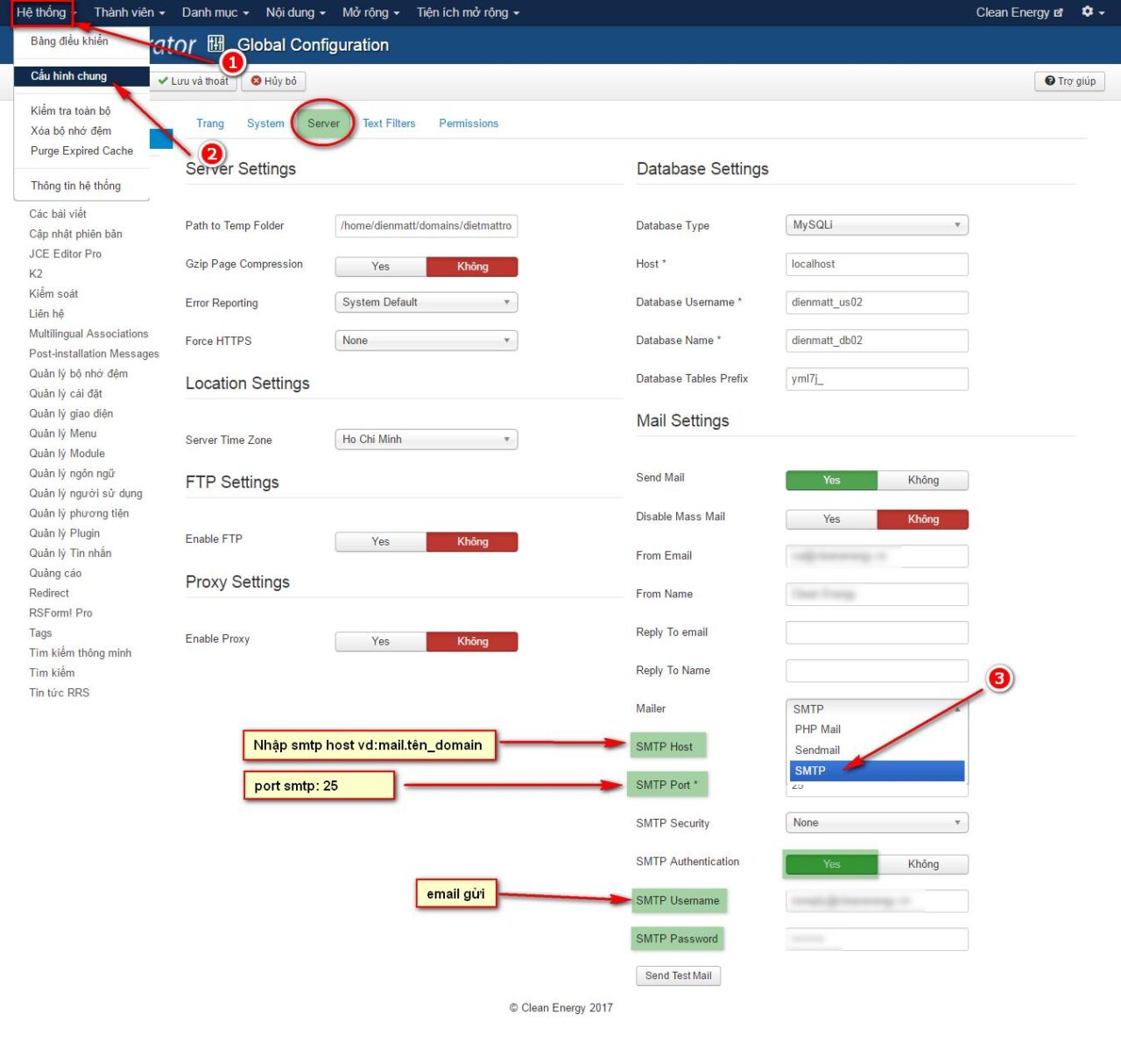1121x1064 pixels.
Task: Focus the Database Tables Prefix field
Action: [878, 379]
